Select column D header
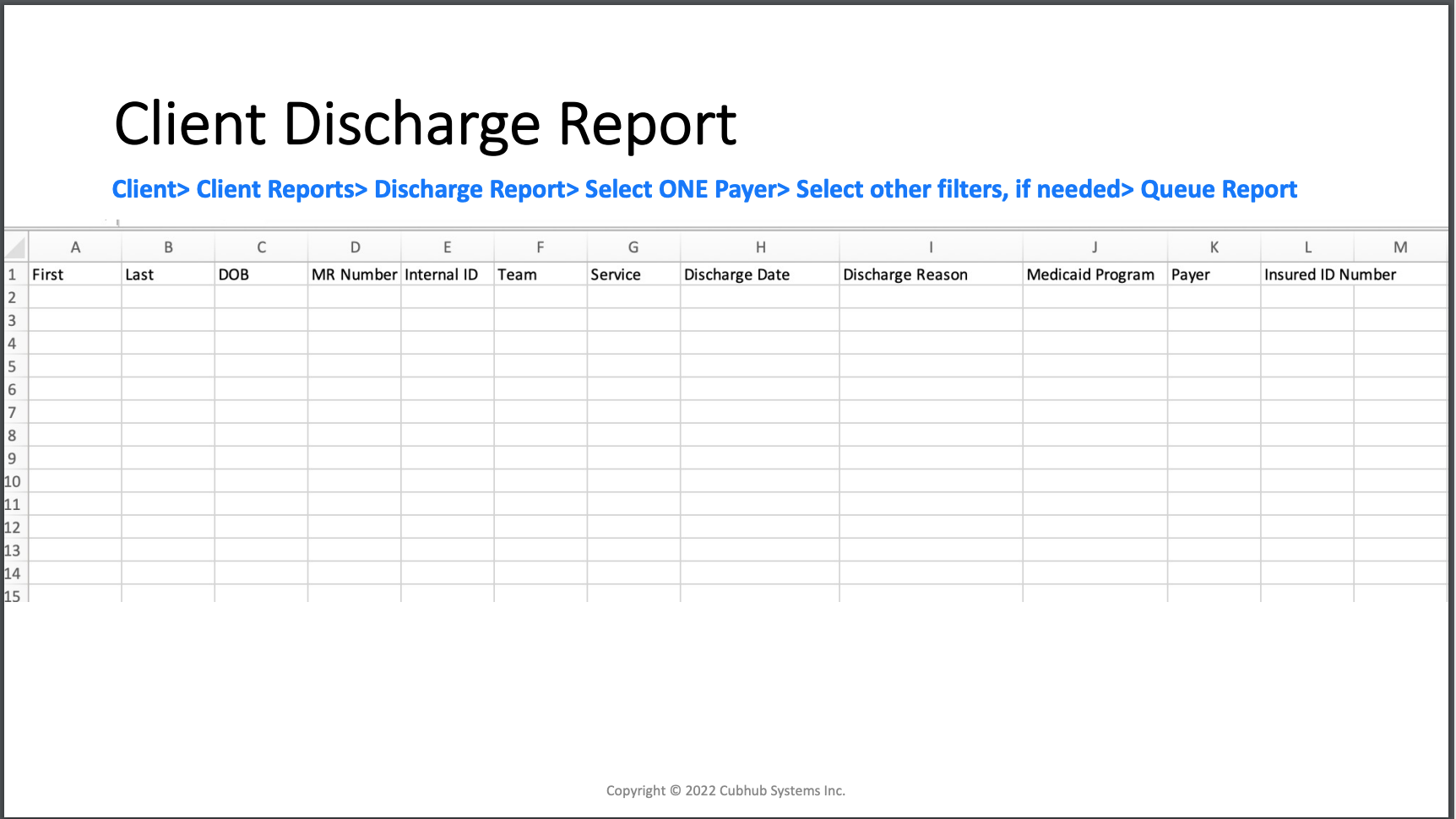This screenshot has height=819, width=1456. click(355, 247)
